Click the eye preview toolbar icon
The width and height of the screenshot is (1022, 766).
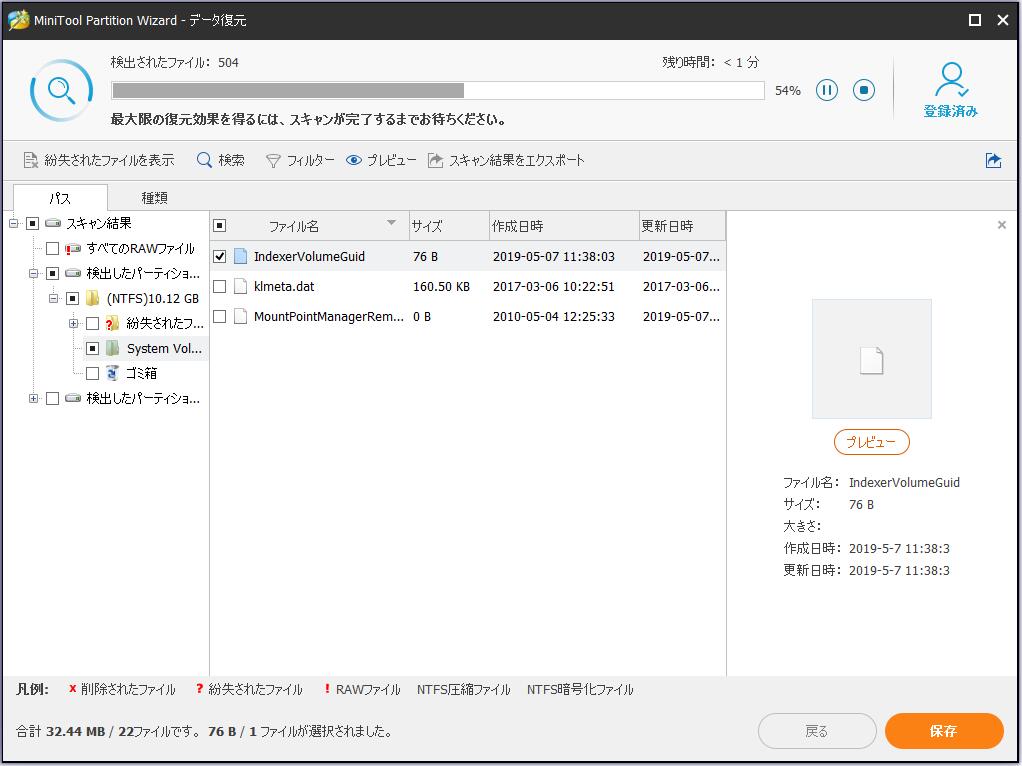pos(354,160)
